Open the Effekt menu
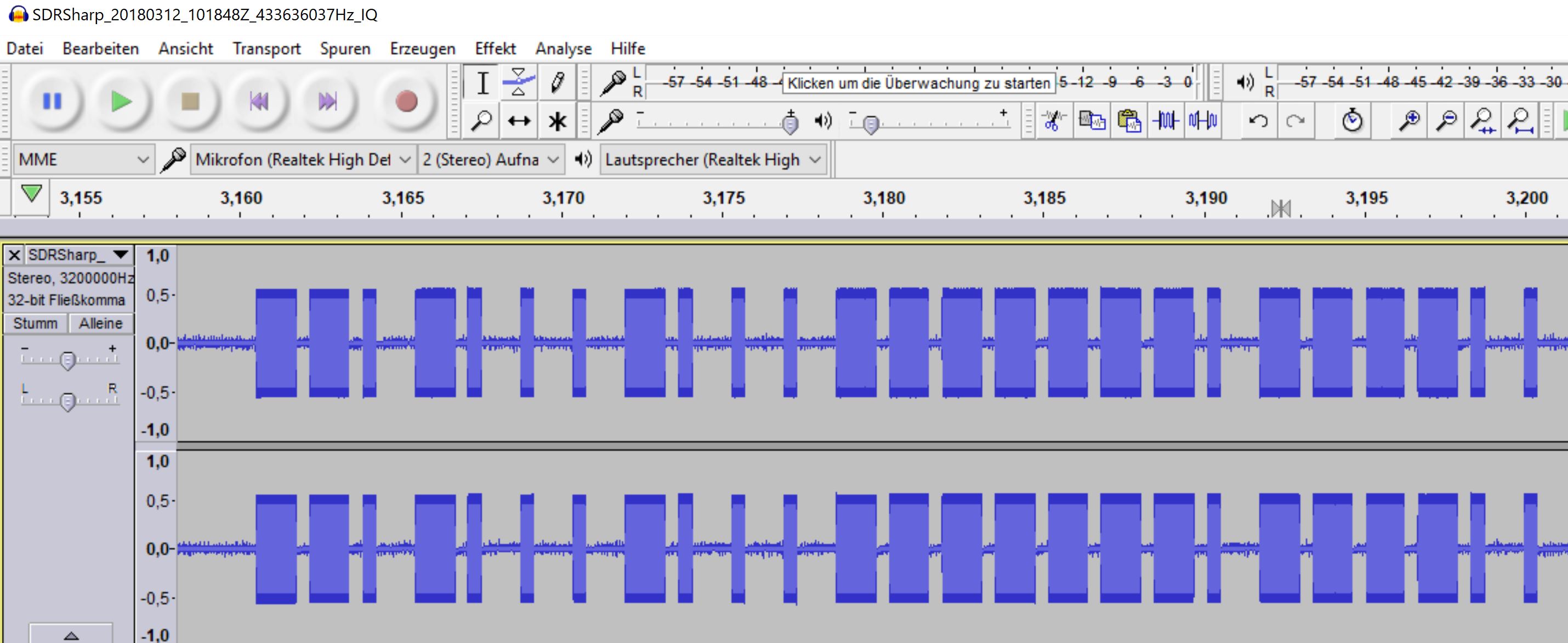The height and width of the screenshot is (643, 1568). coord(495,49)
